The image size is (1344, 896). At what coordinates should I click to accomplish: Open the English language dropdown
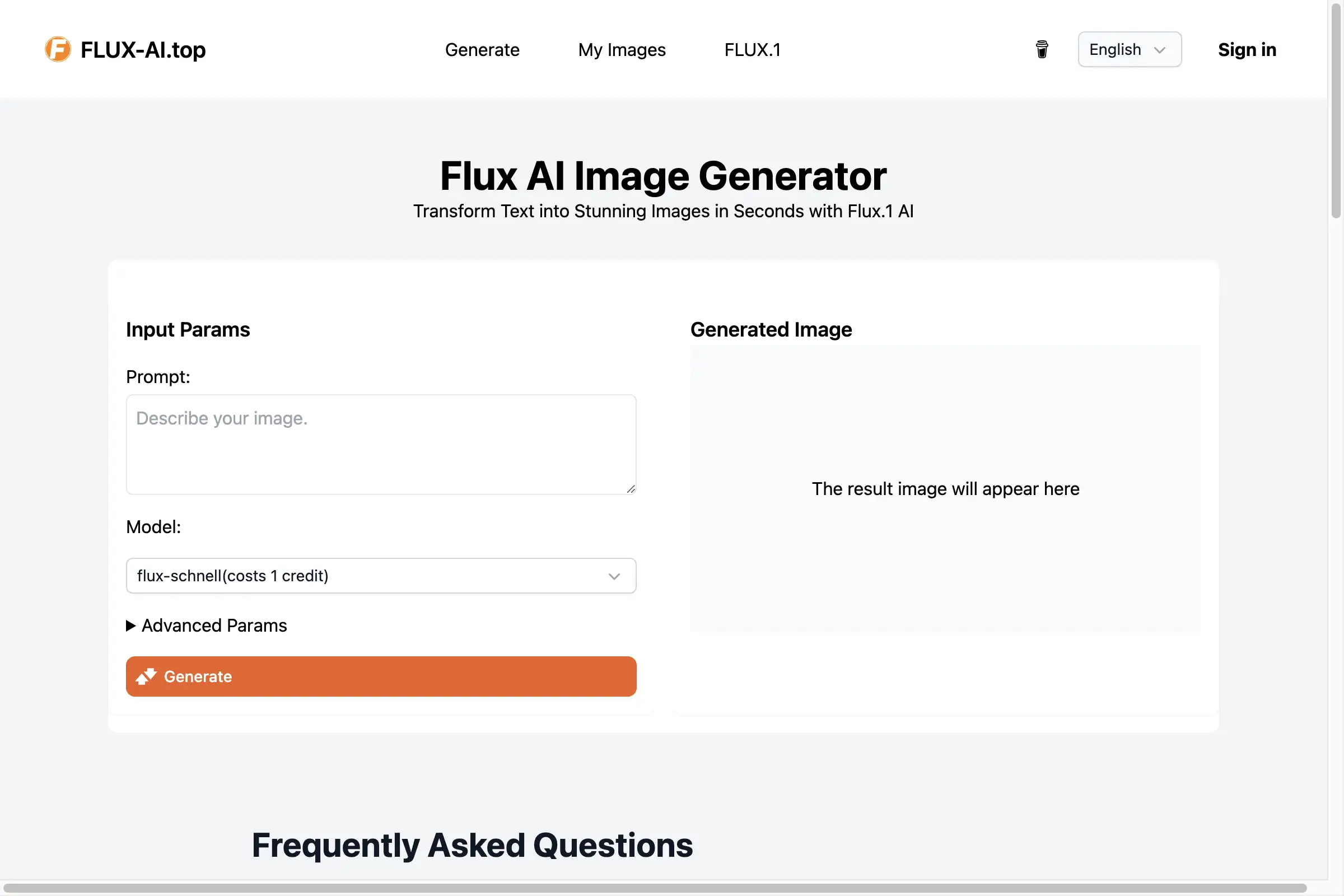(x=1128, y=49)
